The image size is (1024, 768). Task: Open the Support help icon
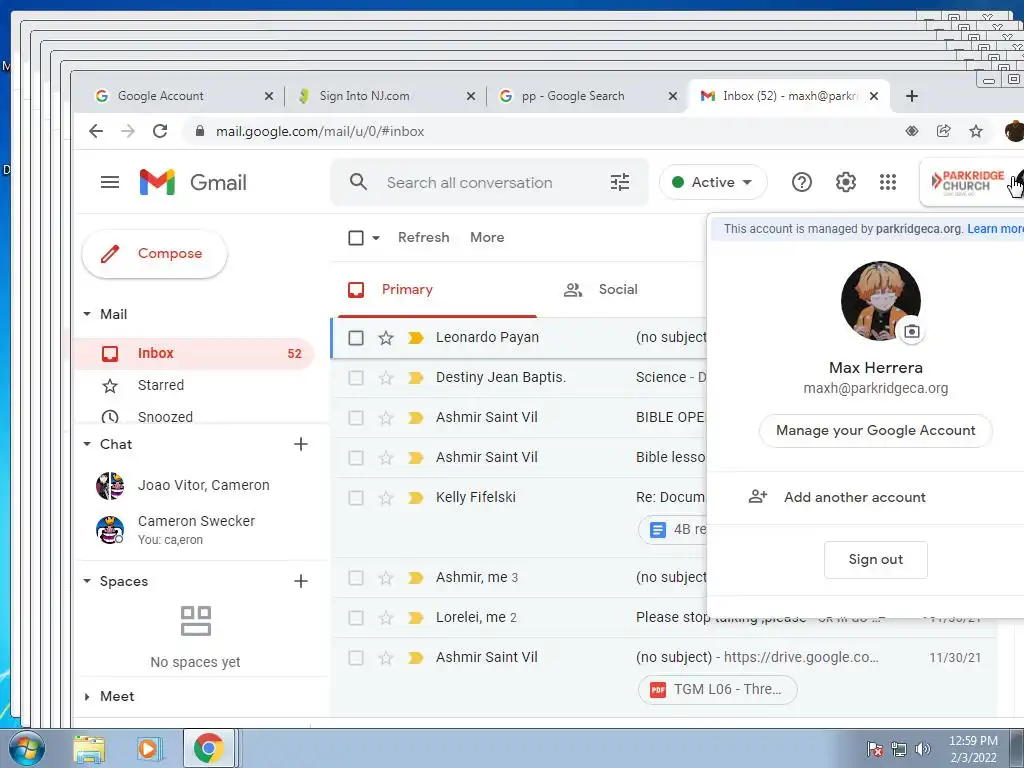click(801, 182)
